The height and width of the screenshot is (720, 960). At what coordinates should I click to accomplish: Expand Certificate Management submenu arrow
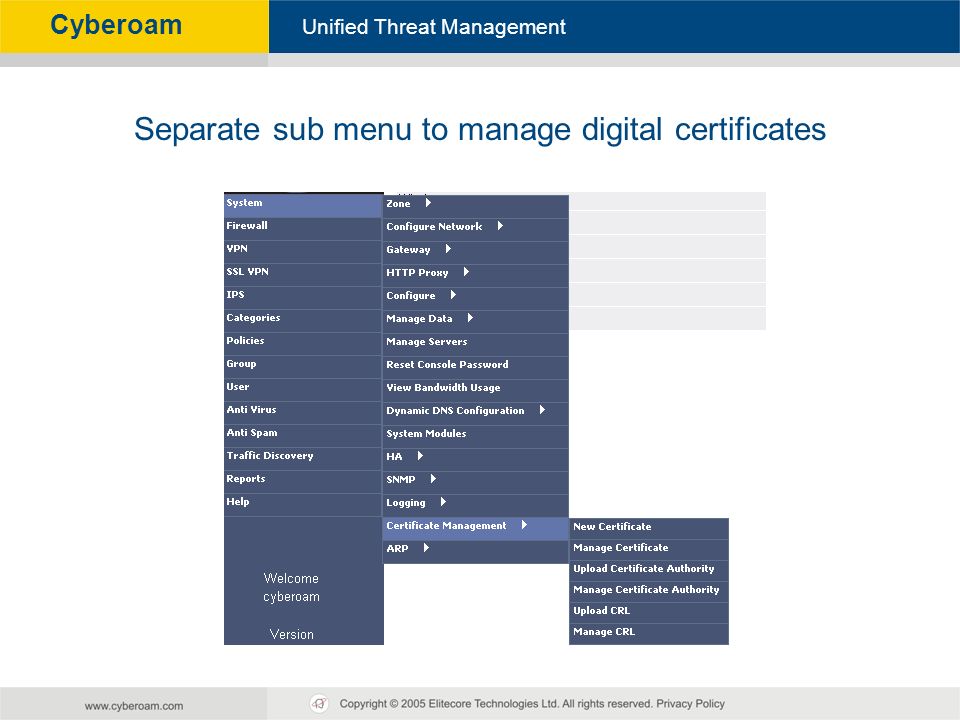point(524,525)
